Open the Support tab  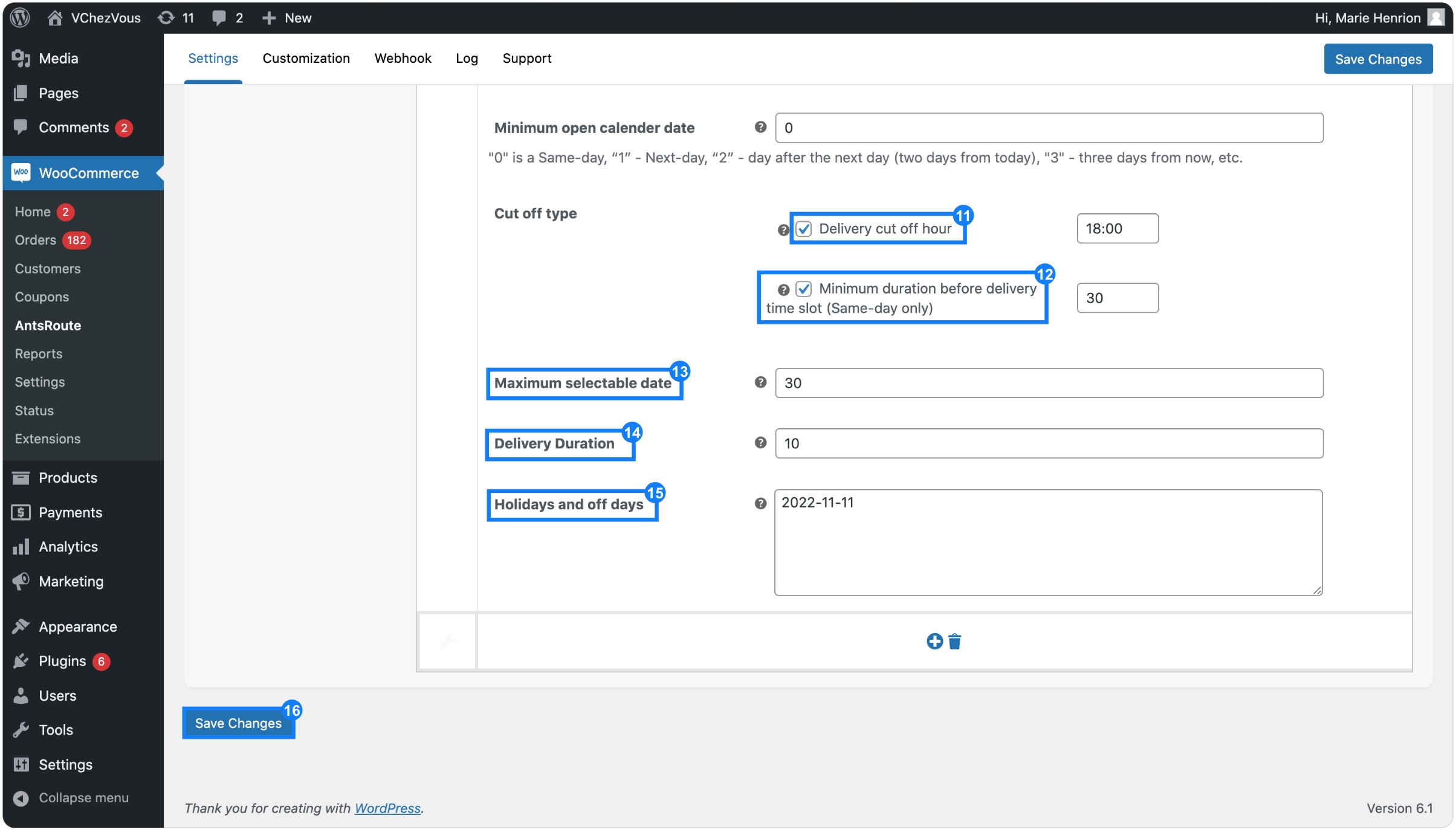point(527,58)
